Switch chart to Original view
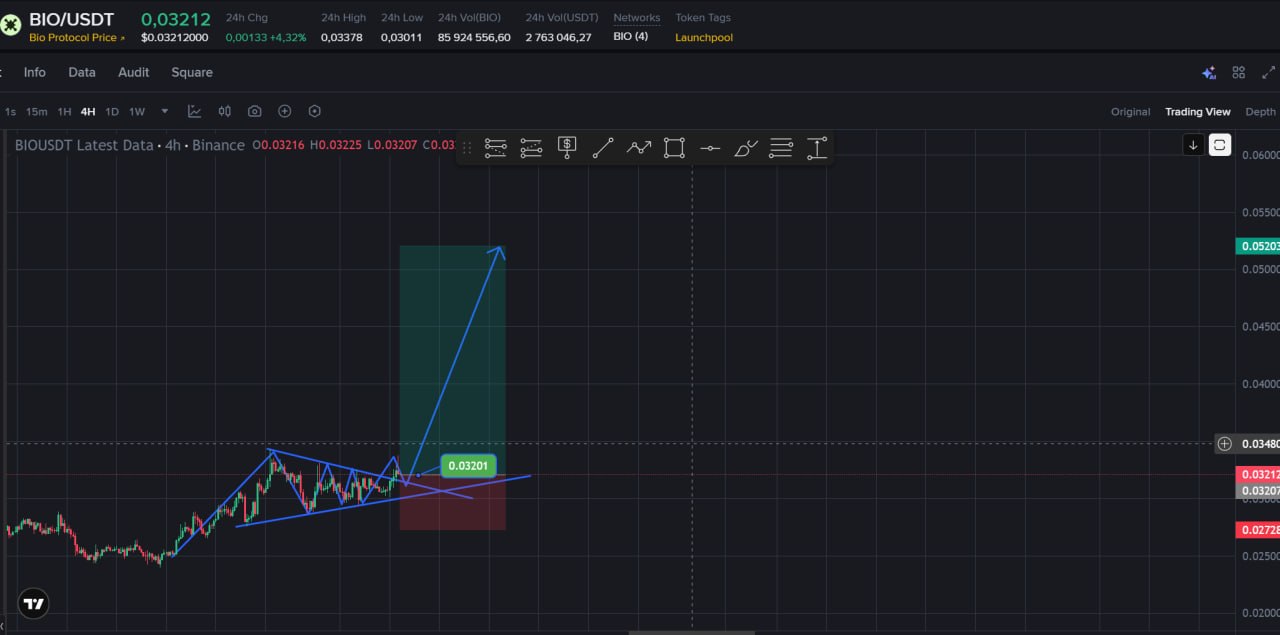Screen dimensions: 1280x635 (1131, 112)
